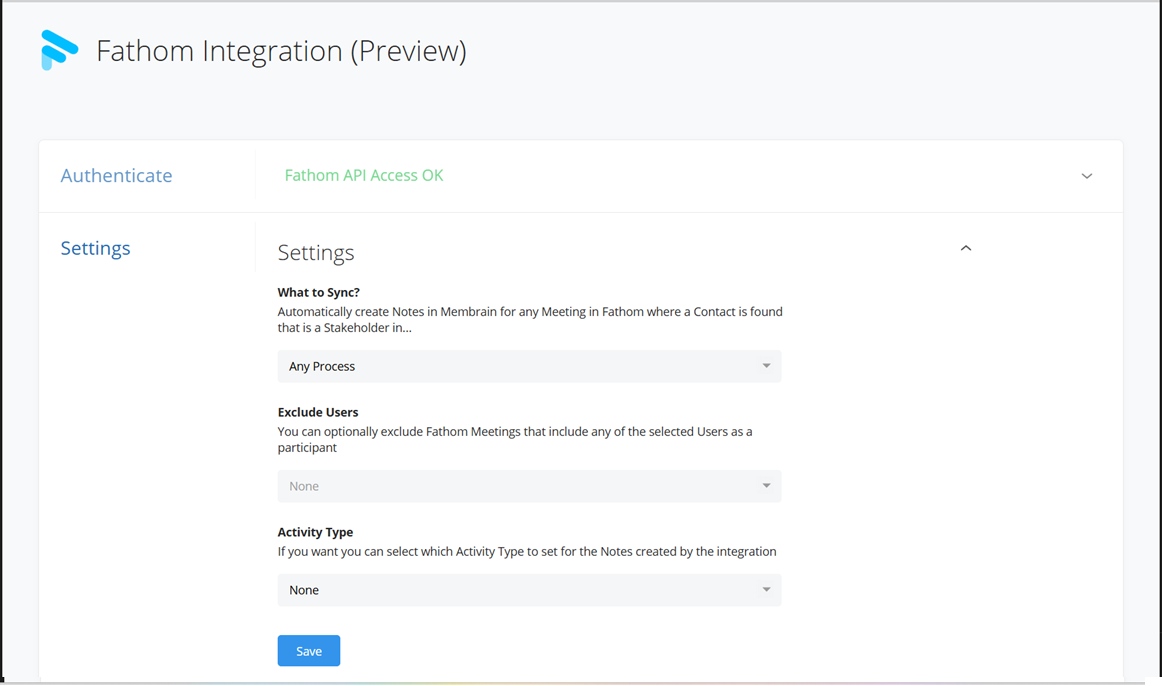
Task: Select the Settings label in the left column
Action: [x=95, y=248]
